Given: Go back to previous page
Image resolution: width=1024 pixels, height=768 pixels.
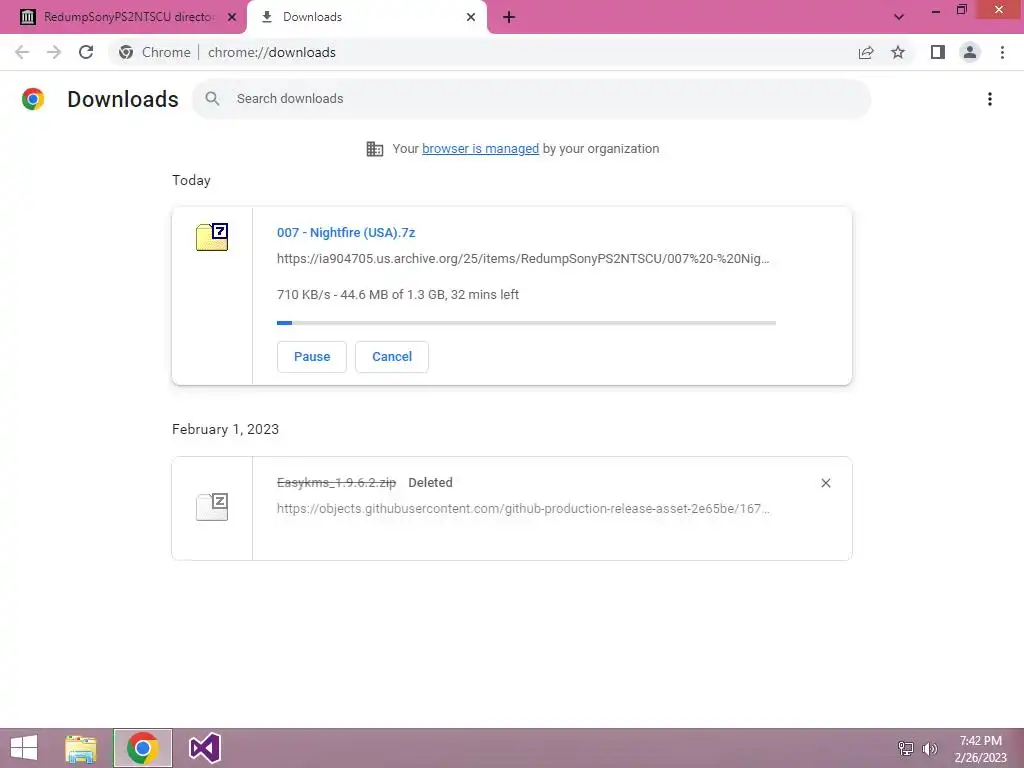Looking at the screenshot, I should pos(22,52).
